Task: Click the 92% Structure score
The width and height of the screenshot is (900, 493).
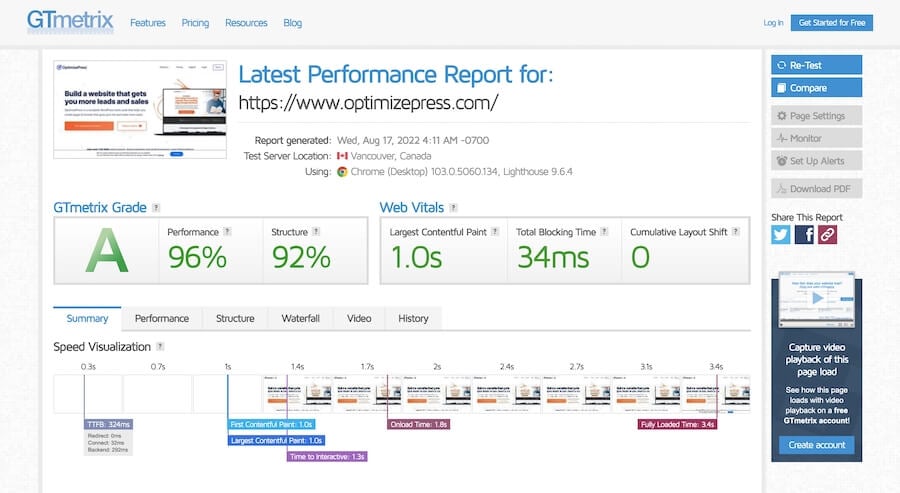Action: pyautogui.click(x=301, y=257)
